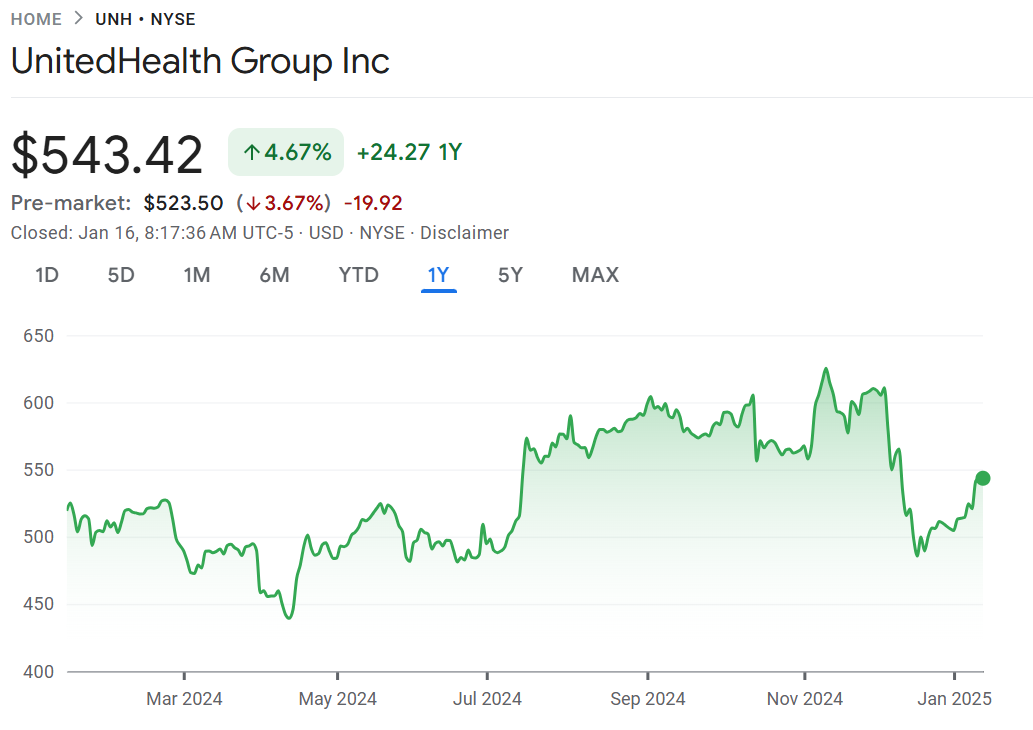The height and width of the screenshot is (730, 1033).
Task: Select the MAX time range tab
Action: [x=595, y=275]
